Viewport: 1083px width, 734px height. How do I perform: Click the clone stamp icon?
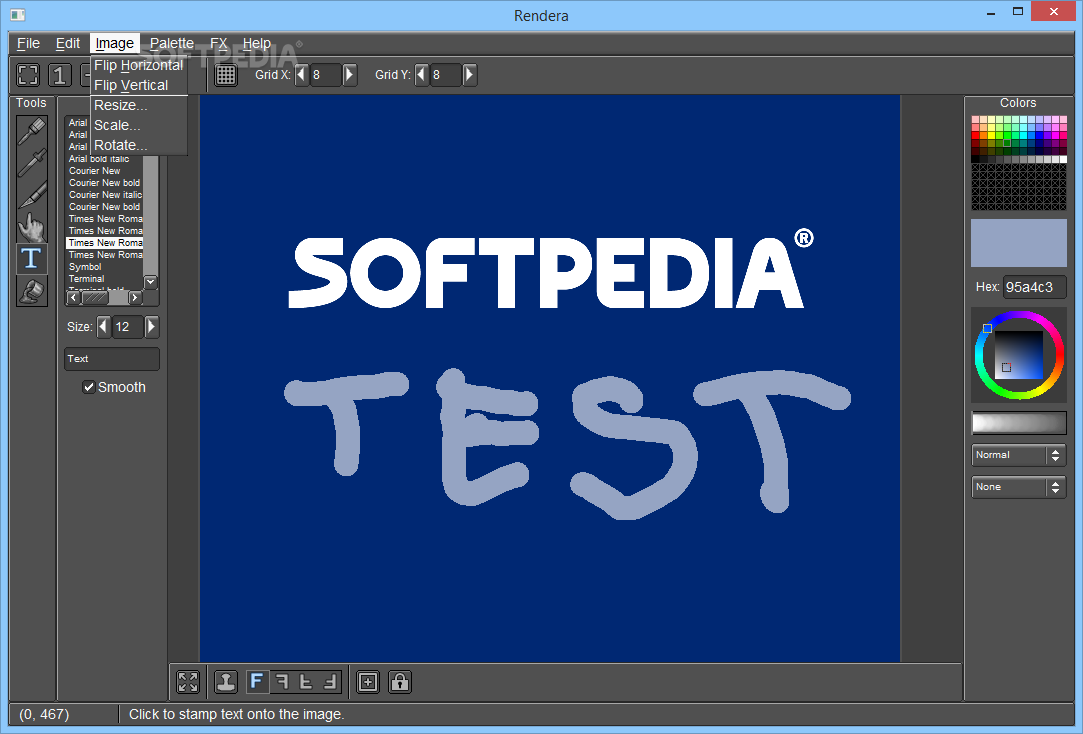point(226,682)
